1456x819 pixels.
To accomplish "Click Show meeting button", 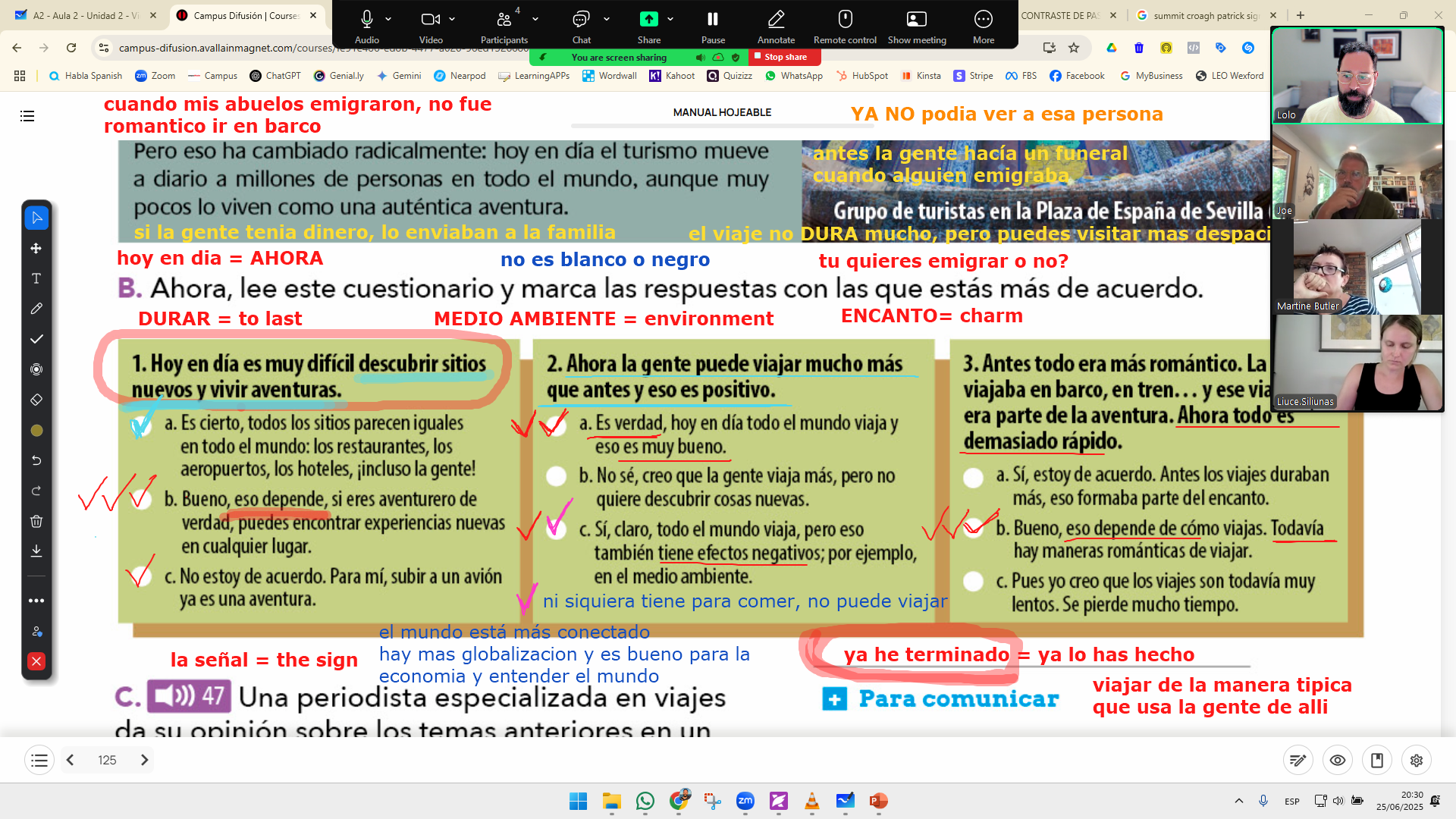I will click(917, 27).
